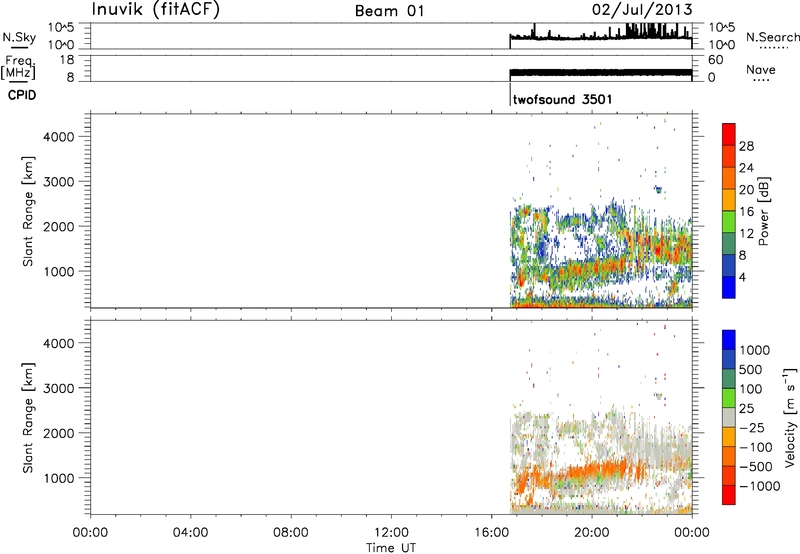Image resolution: width=800 pixels, height=554 pixels.
Task: Click the date "02/Jul/2013"
Action: click(642, 10)
